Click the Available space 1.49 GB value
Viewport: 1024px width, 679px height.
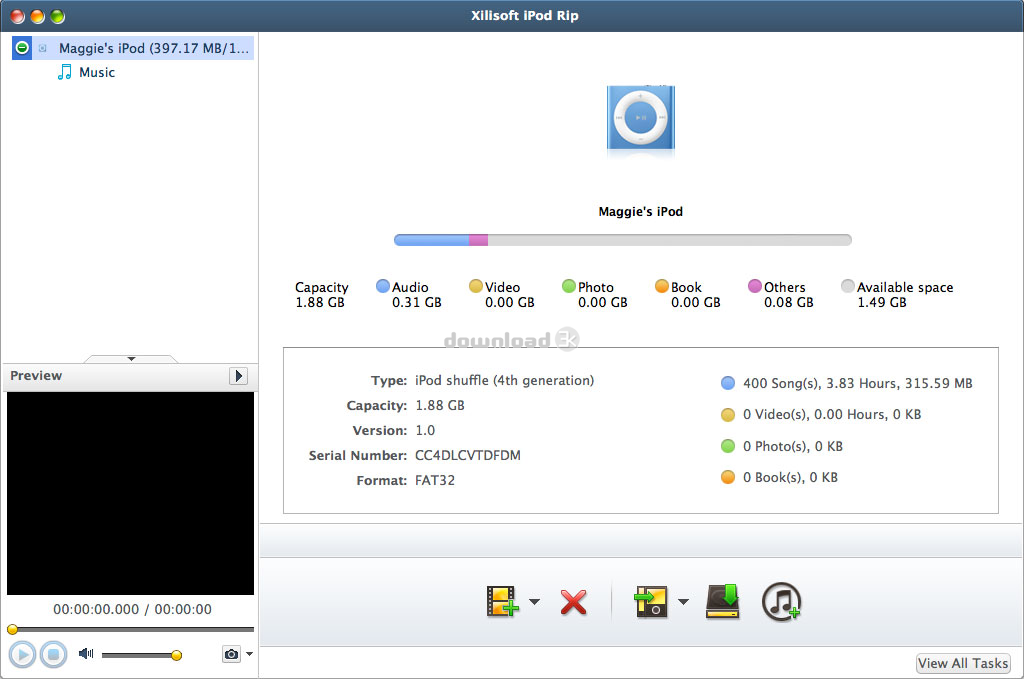click(882, 302)
